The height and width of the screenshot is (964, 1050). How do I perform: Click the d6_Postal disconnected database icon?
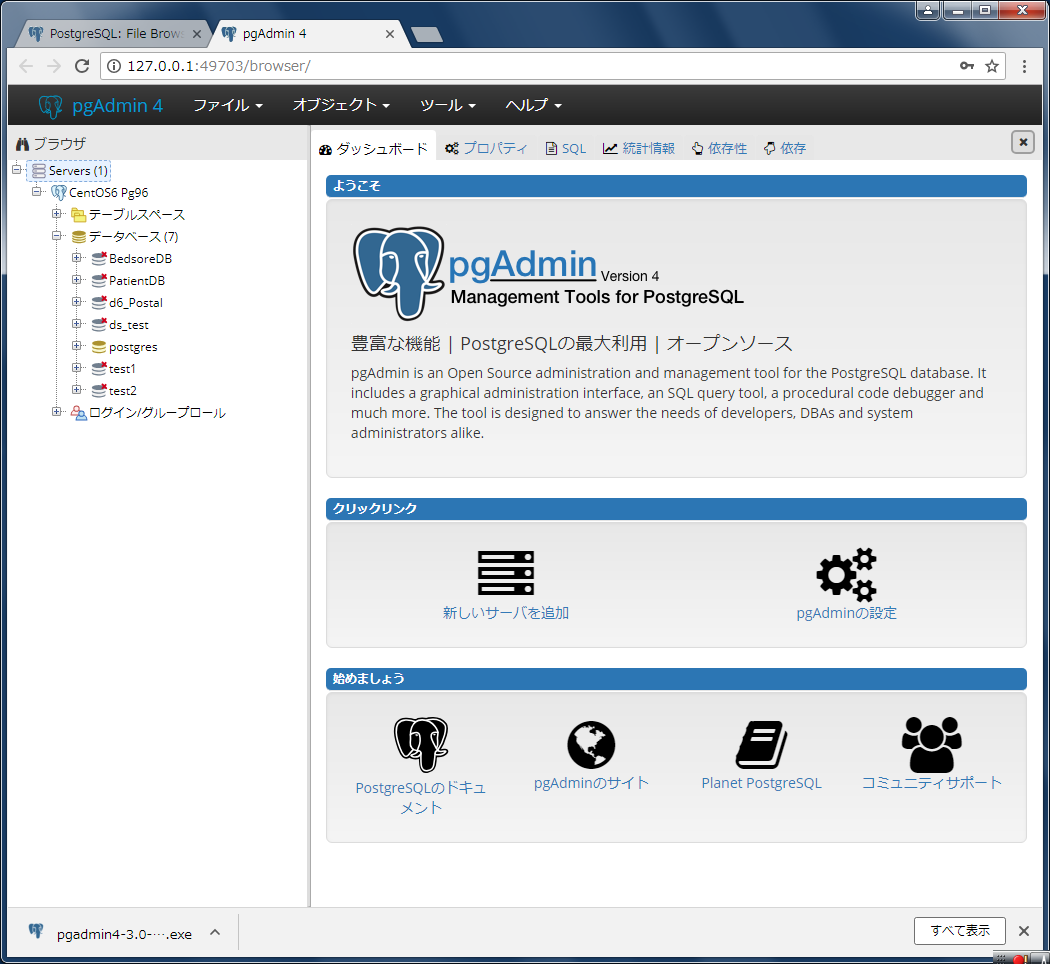[99, 303]
